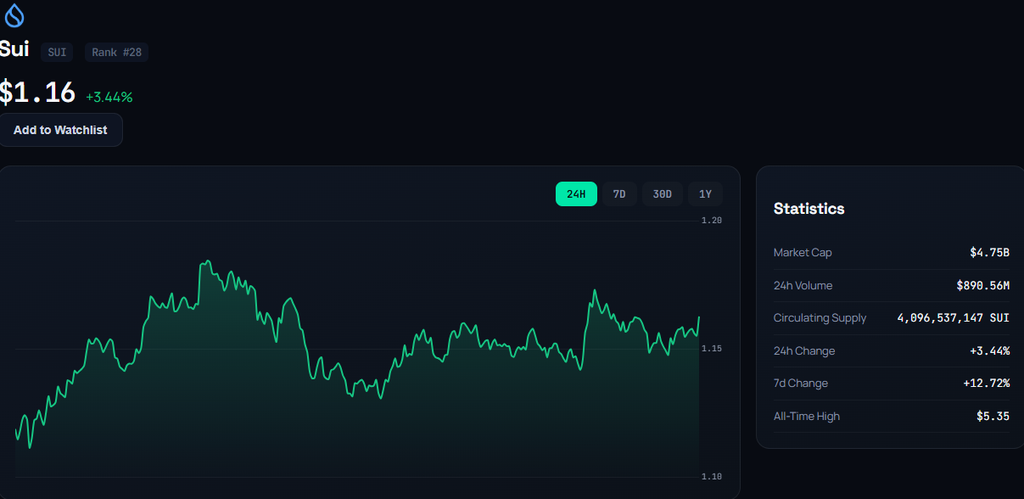
Task: Click the 1.10 y-axis label
Action: point(711,477)
